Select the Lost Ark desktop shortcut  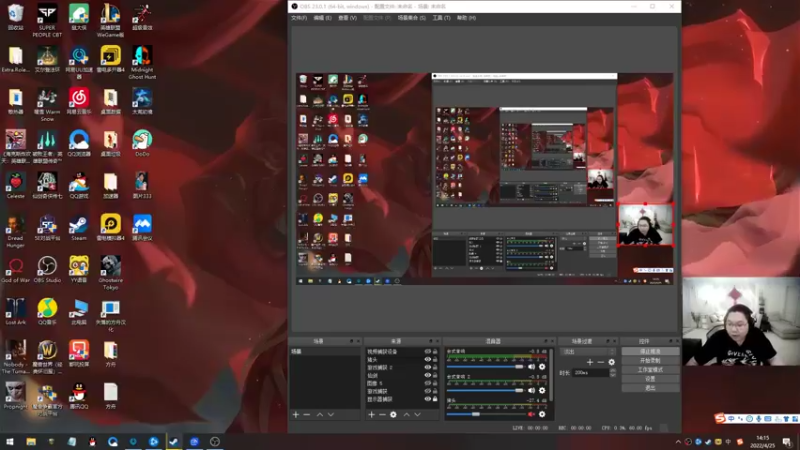[15, 312]
